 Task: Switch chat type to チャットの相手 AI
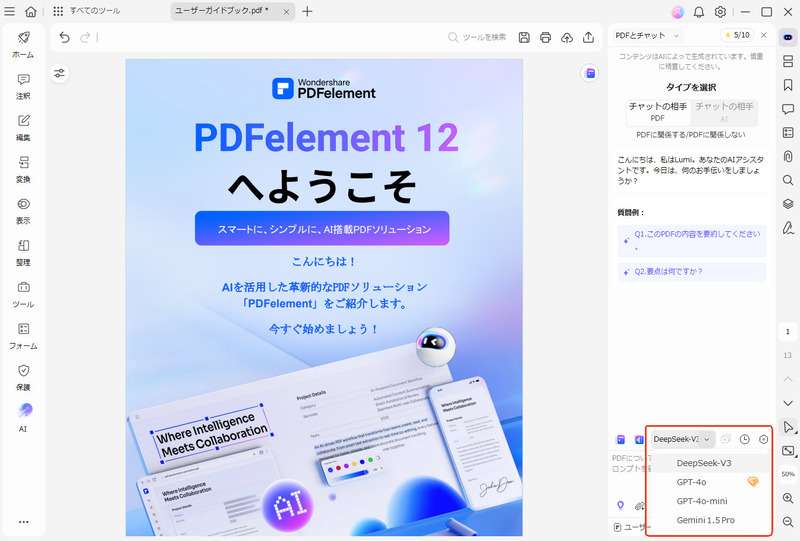click(x=725, y=112)
